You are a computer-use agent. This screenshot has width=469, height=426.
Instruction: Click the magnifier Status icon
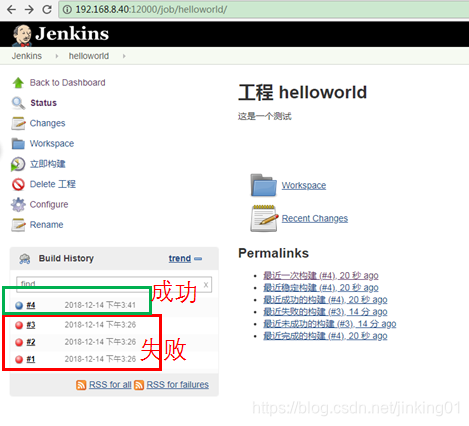tap(18, 103)
